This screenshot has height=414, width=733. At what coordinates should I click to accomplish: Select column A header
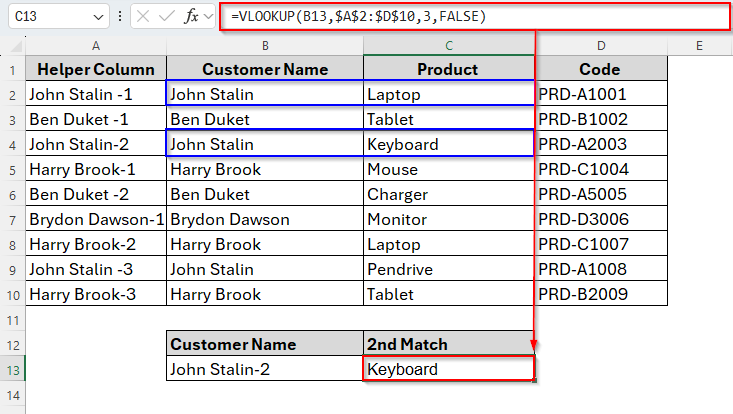pos(95,46)
